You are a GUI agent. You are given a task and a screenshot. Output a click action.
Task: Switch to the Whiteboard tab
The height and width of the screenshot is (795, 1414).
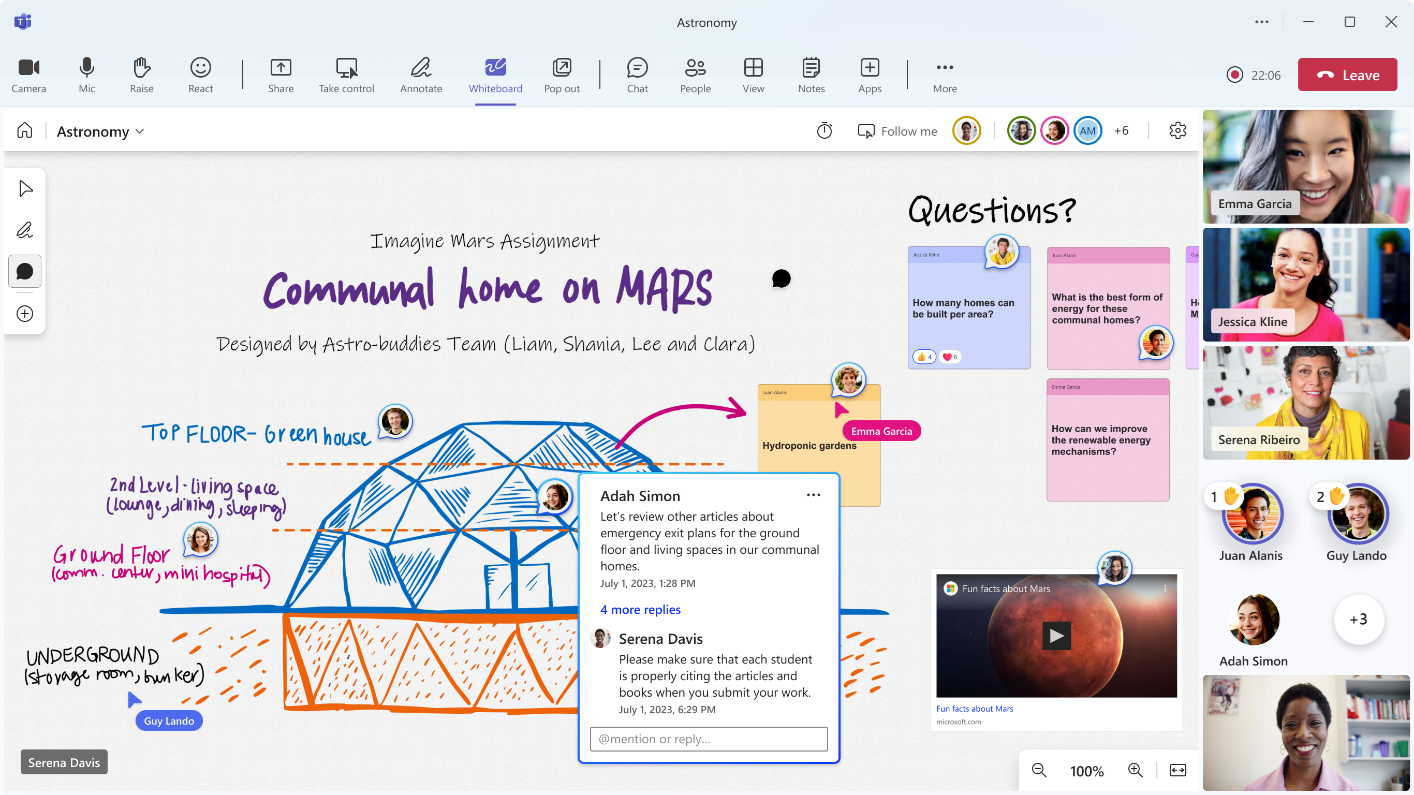[x=495, y=74]
